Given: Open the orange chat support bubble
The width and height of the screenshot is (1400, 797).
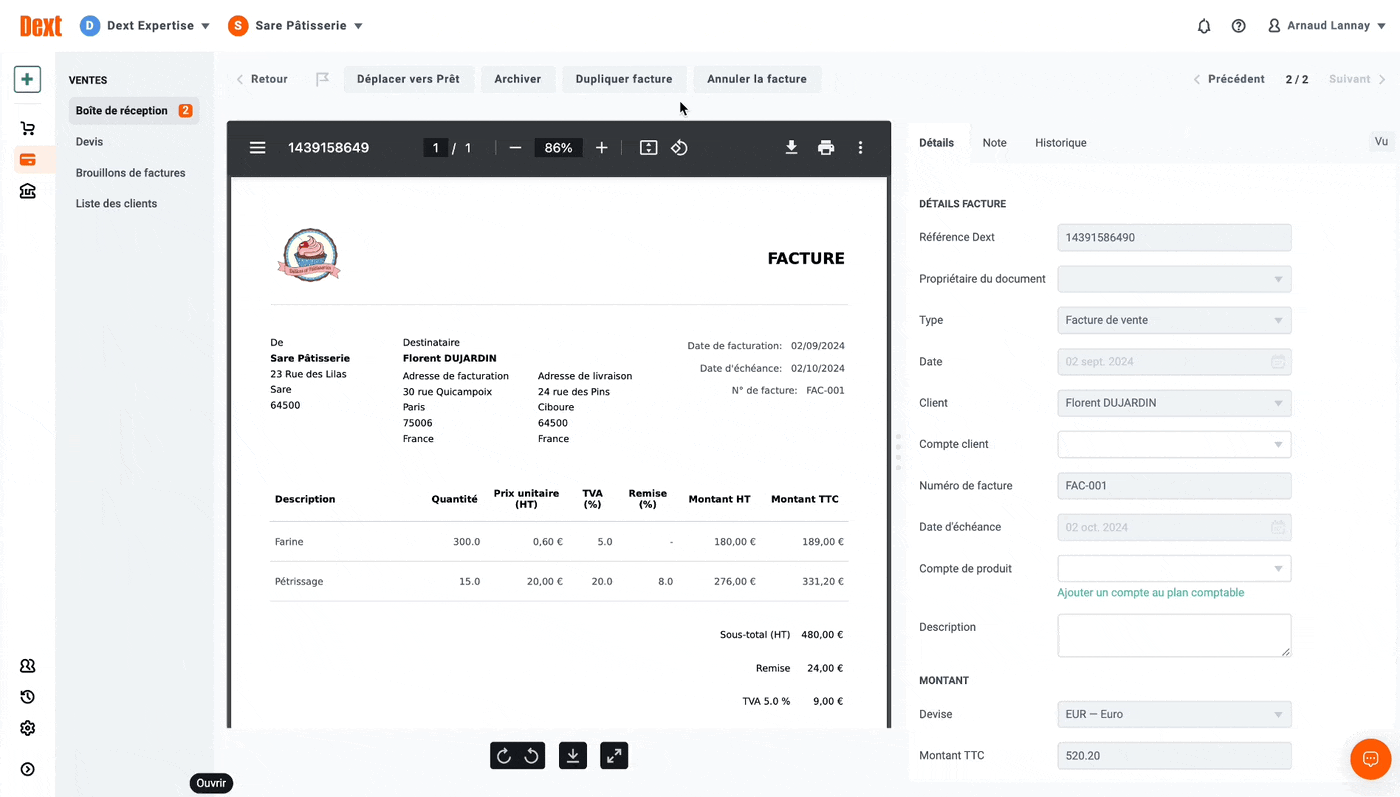Looking at the screenshot, I should [x=1370, y=759].
